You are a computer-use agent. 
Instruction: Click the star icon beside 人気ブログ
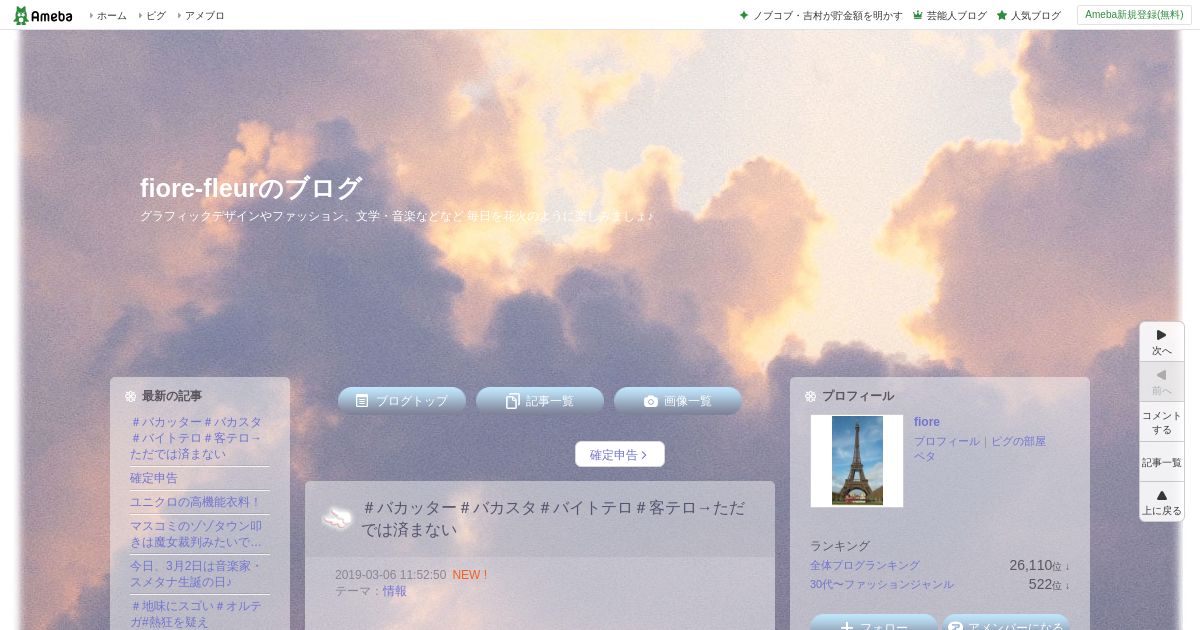click(x=1002, y=15)
